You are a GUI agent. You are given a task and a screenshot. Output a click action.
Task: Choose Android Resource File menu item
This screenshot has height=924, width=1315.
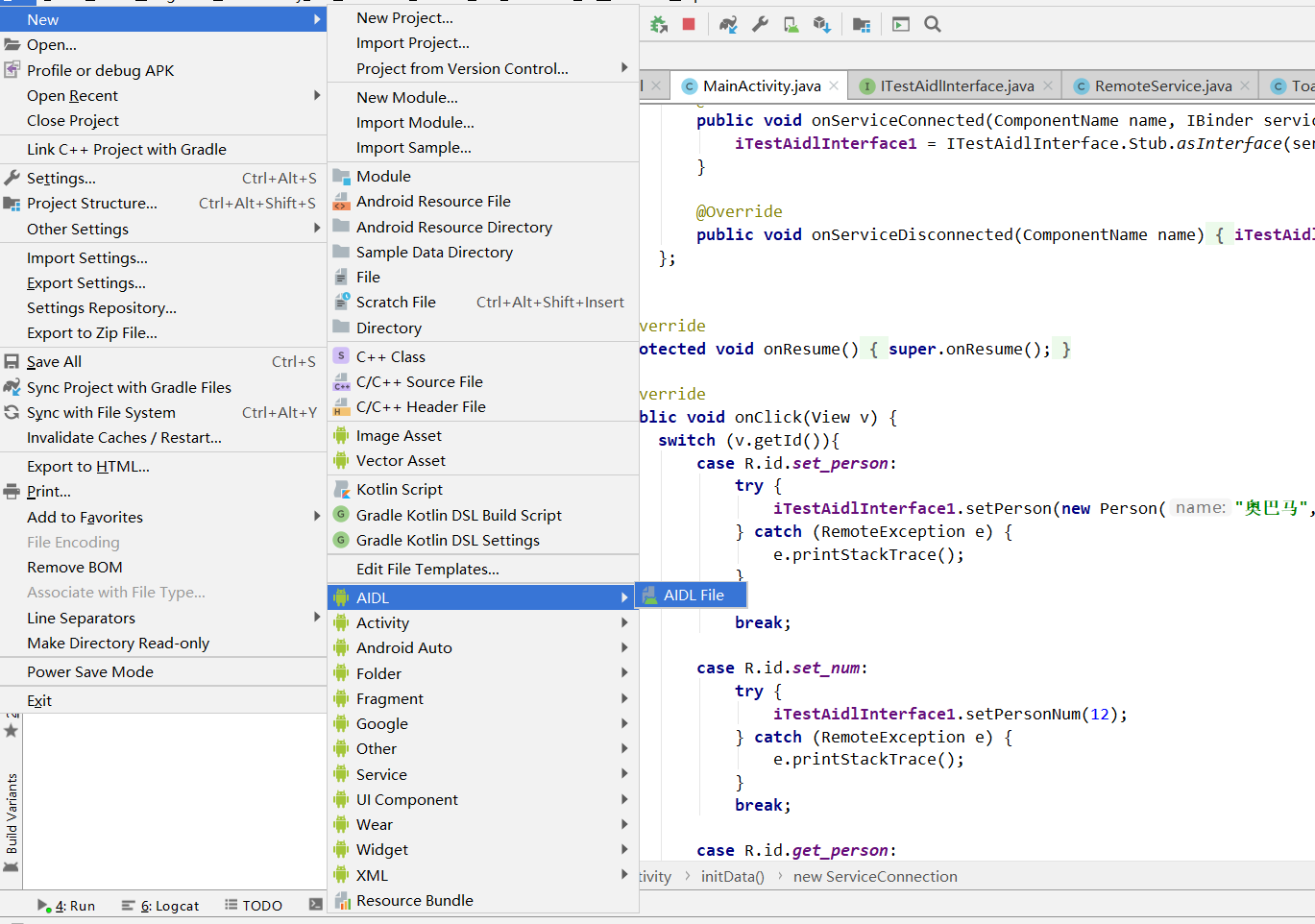pyautogui.click(x=483, y=201)
